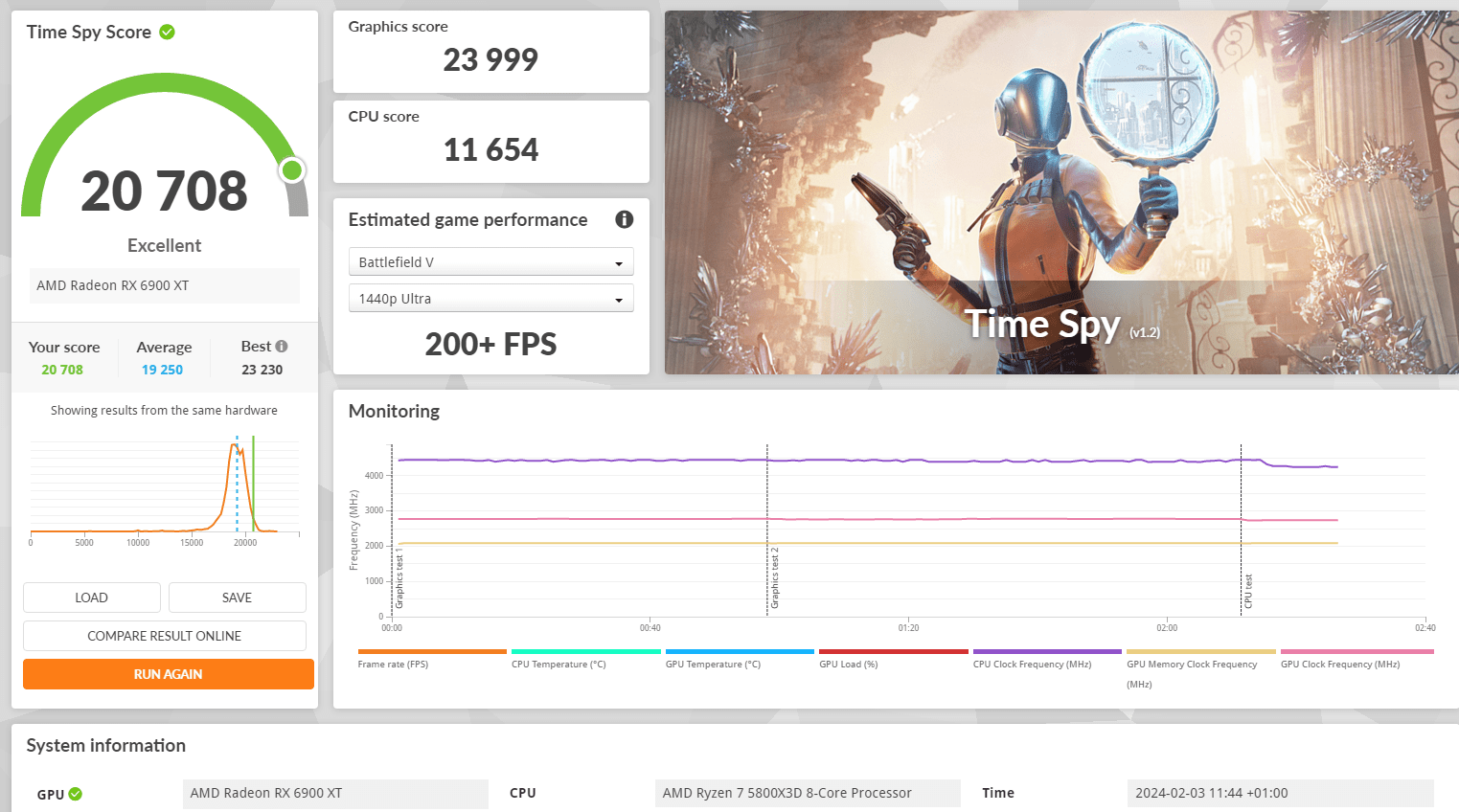
Task: Click the purple CPU Clock Frequency swatch
Action: [1047, 652]
